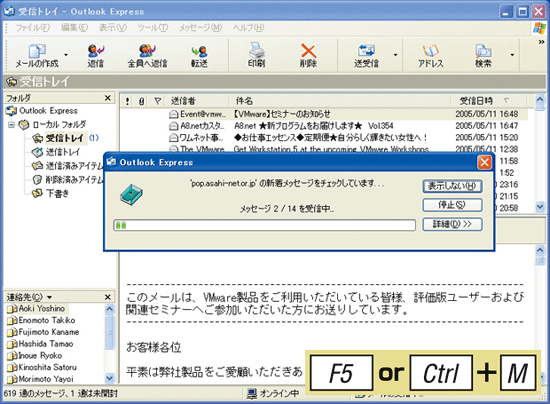Viewport: 550px width, 404px height.
Task: Open the ファイル(F) menu
Action: click(x=33, y=28)
